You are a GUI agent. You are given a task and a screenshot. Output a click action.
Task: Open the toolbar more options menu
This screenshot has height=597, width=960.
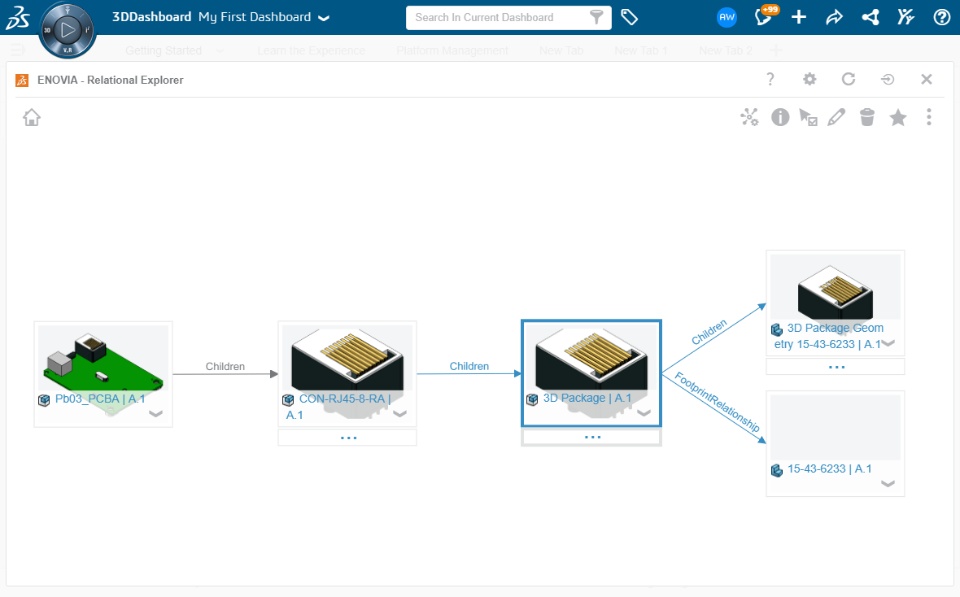(x=929, y=117)
